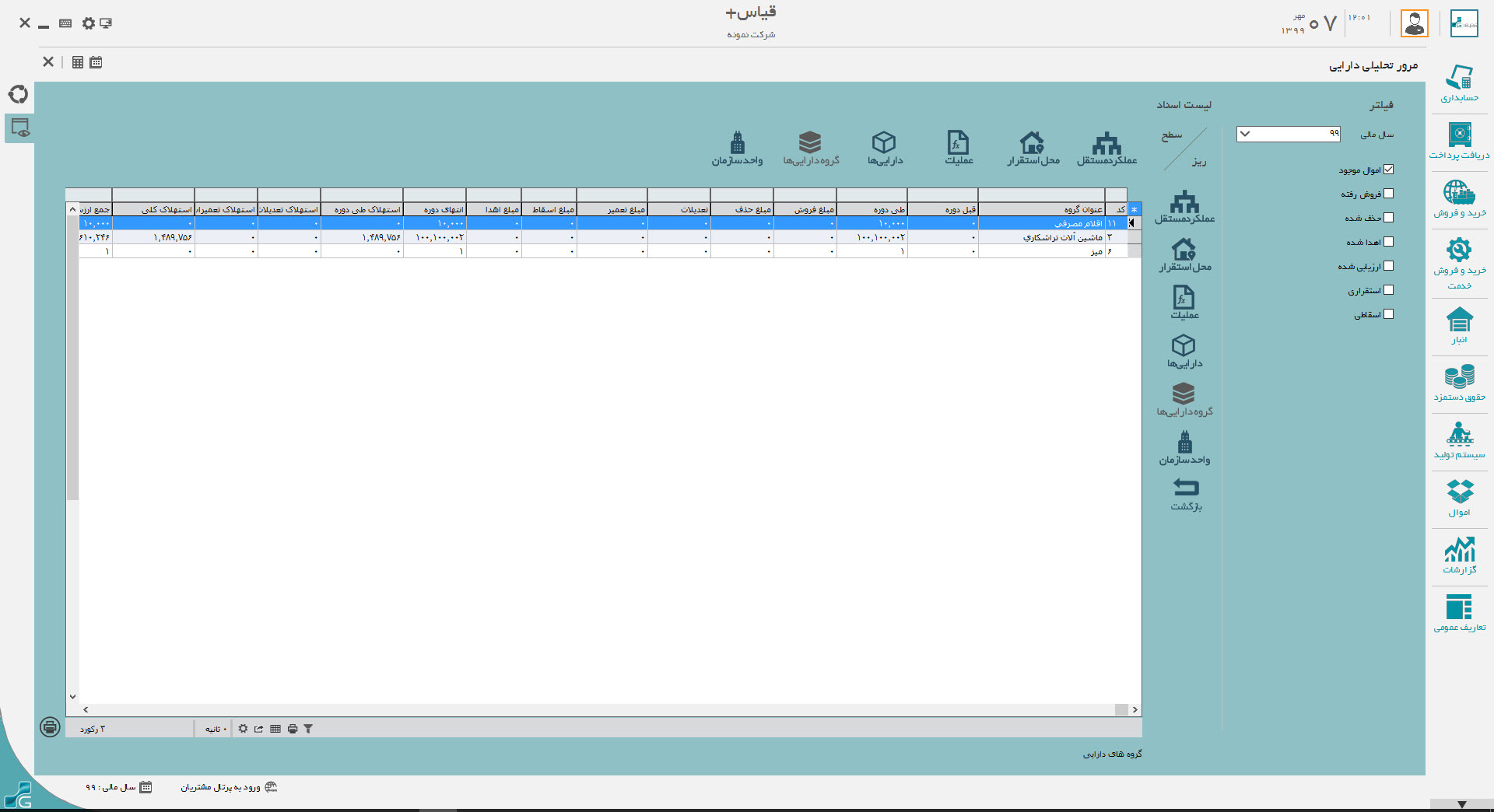Click the table vertical scrollbar up arrow

click(72, 209)
